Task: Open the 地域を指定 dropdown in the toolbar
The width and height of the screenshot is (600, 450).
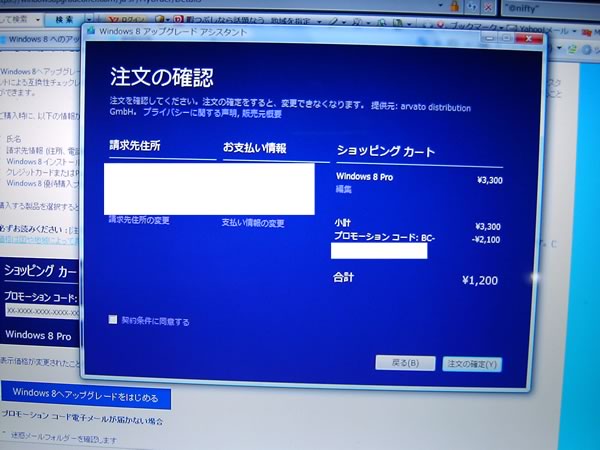Action: click(x=296, y=21)
